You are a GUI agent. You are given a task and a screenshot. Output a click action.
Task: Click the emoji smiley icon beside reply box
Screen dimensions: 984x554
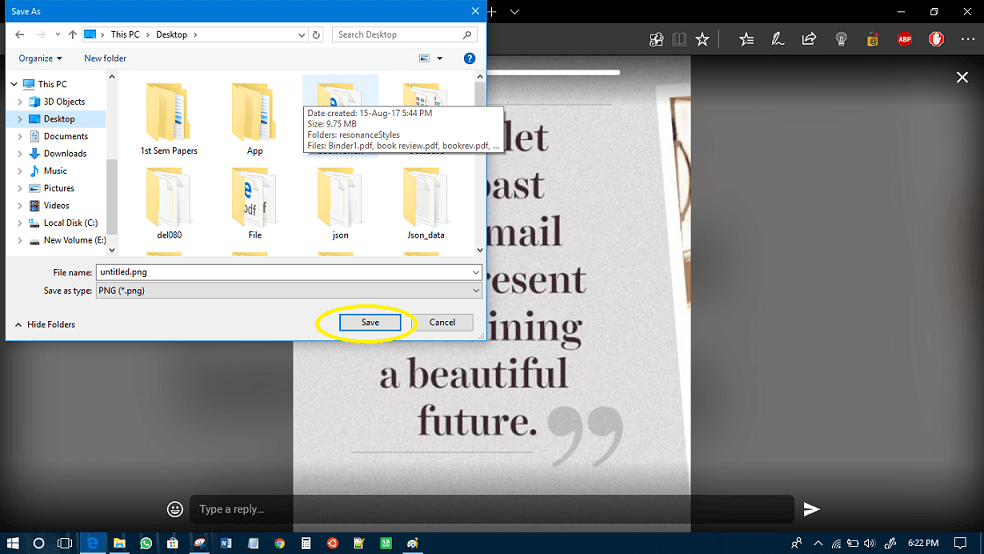click(x=175, y=509)
